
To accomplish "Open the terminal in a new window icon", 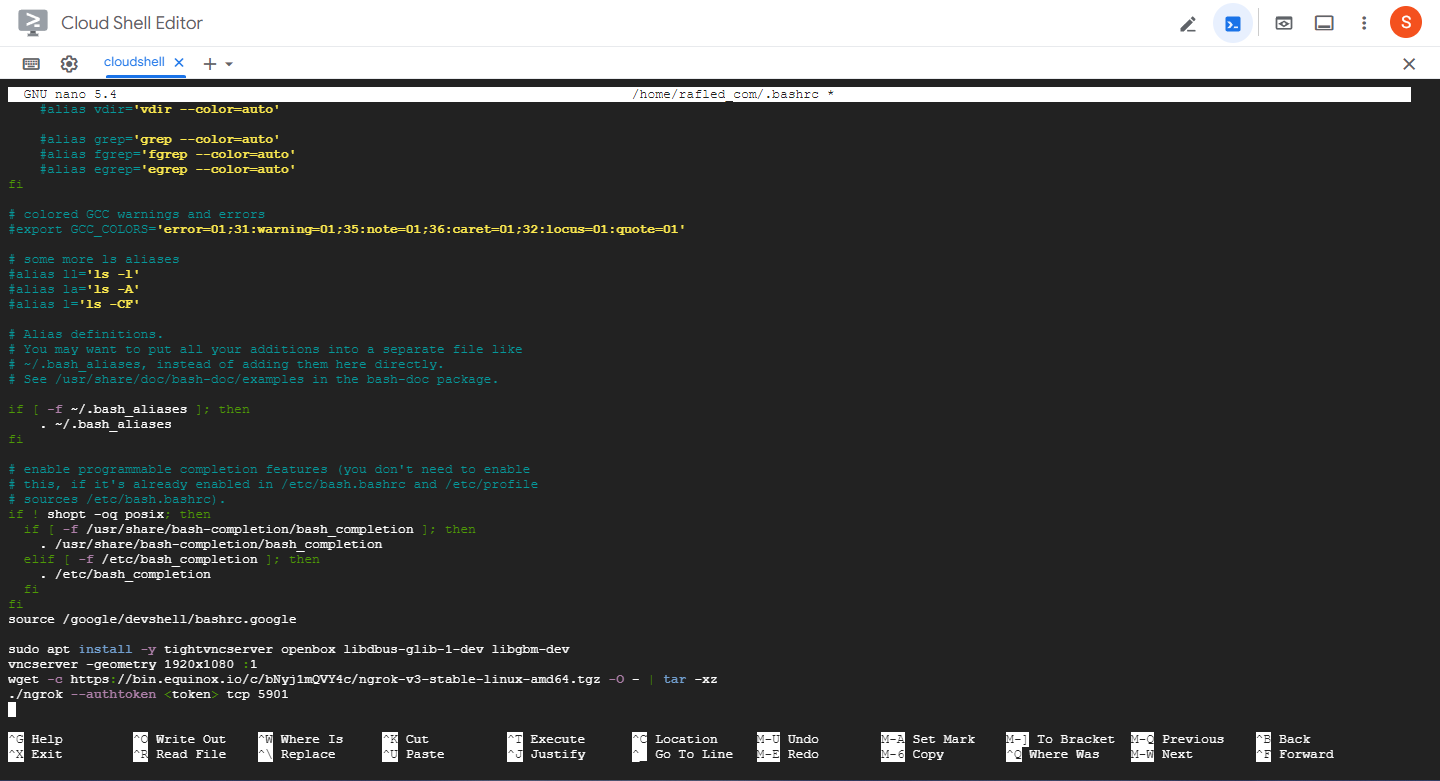I will (1324, 22).
